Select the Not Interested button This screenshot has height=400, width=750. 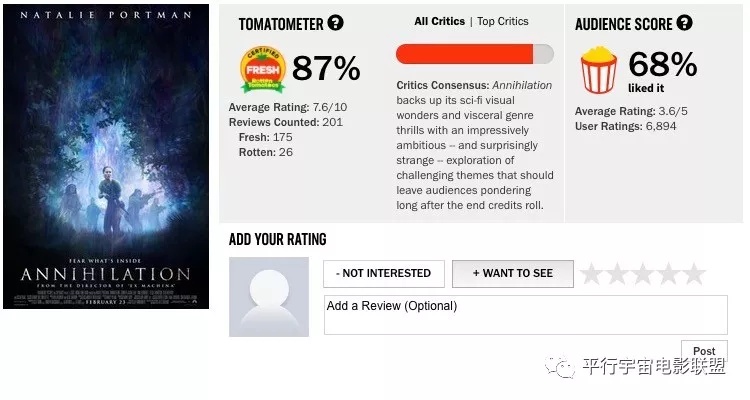pyautogui.click(x=384, y=274)
